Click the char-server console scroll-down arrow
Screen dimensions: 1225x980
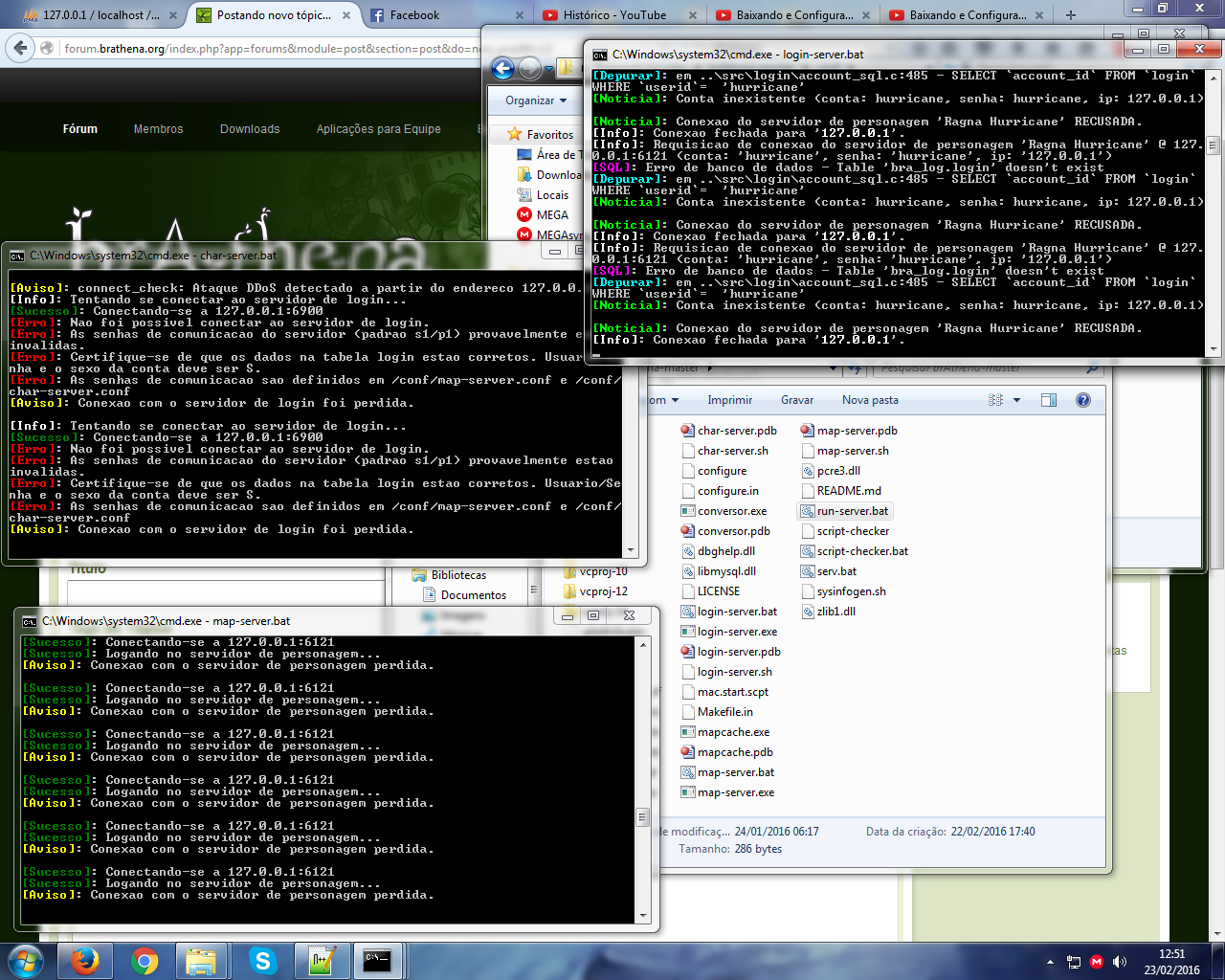[x=631, y=550]
